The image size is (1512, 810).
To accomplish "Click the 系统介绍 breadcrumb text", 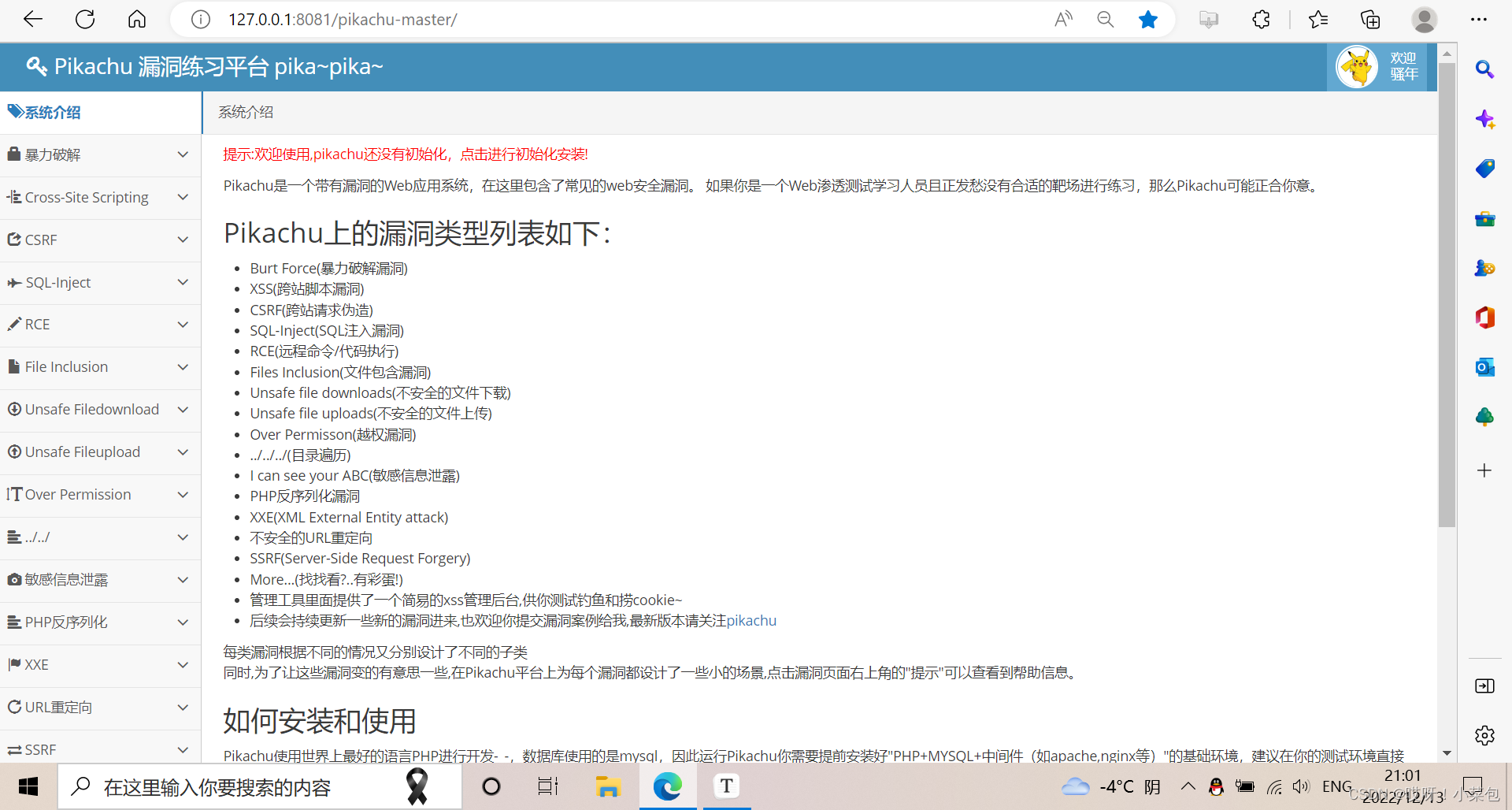I will (246, 113).
